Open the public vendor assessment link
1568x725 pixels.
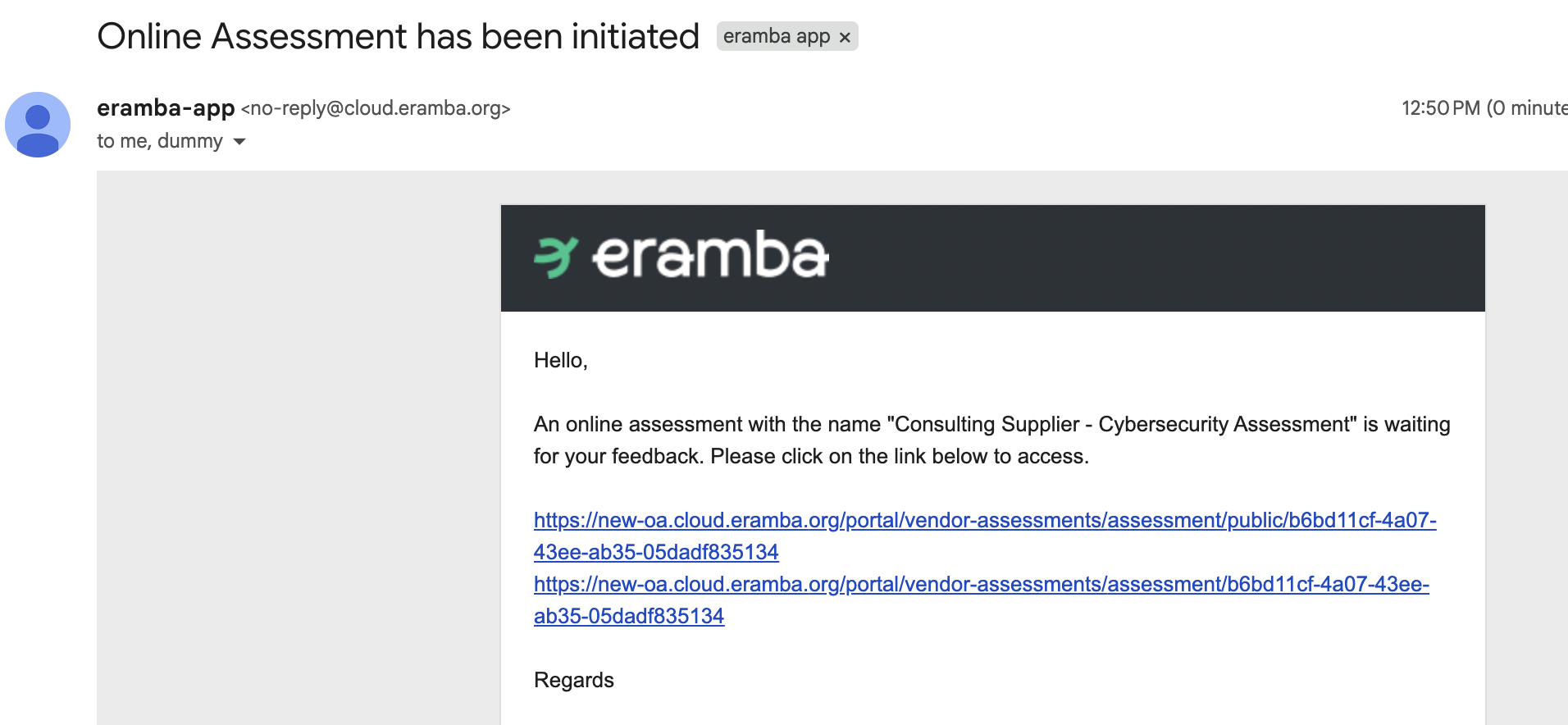[984, 520]
